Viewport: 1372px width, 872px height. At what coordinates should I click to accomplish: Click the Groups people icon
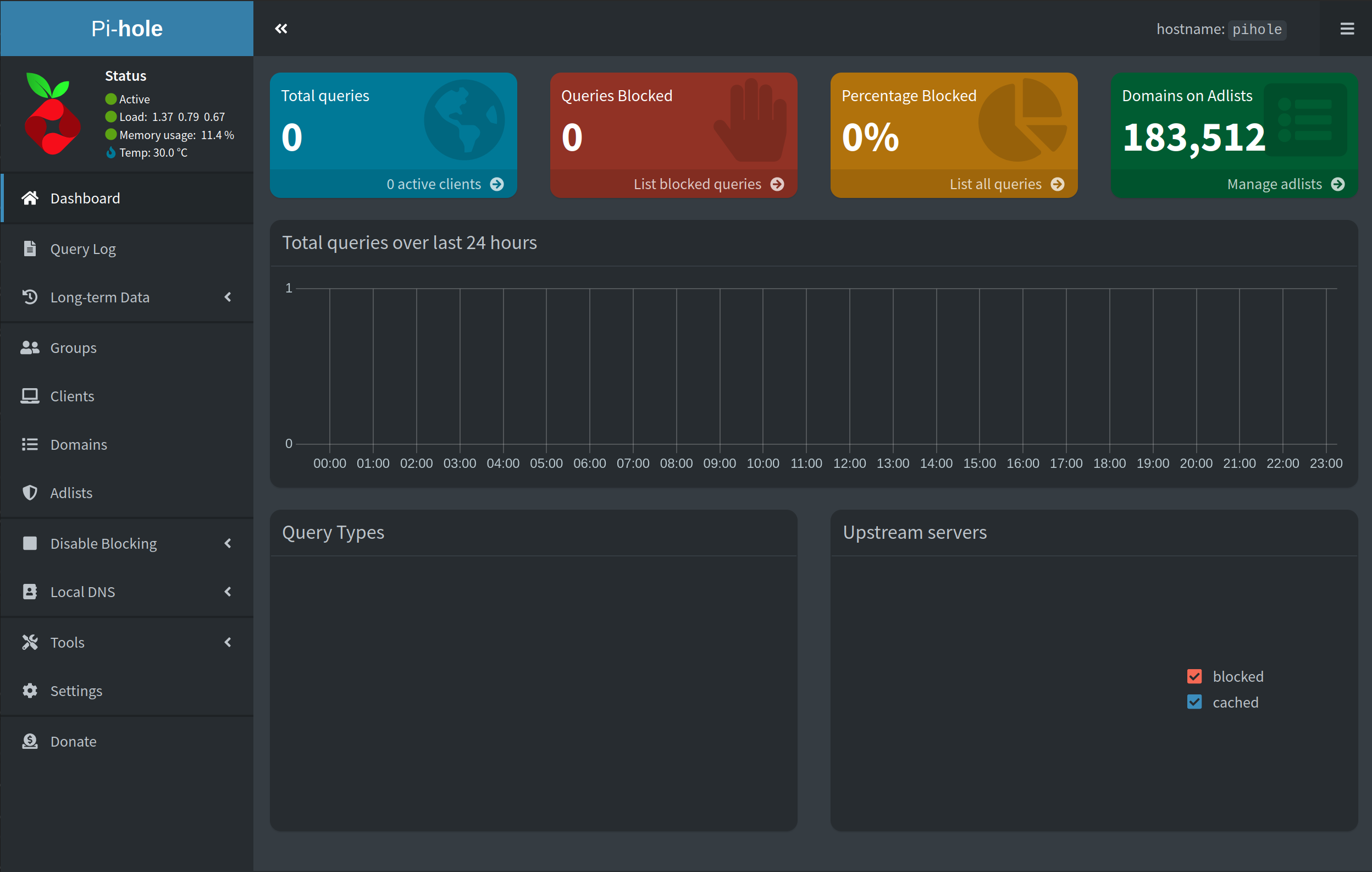pyautogui.click(x=30, y=347)
